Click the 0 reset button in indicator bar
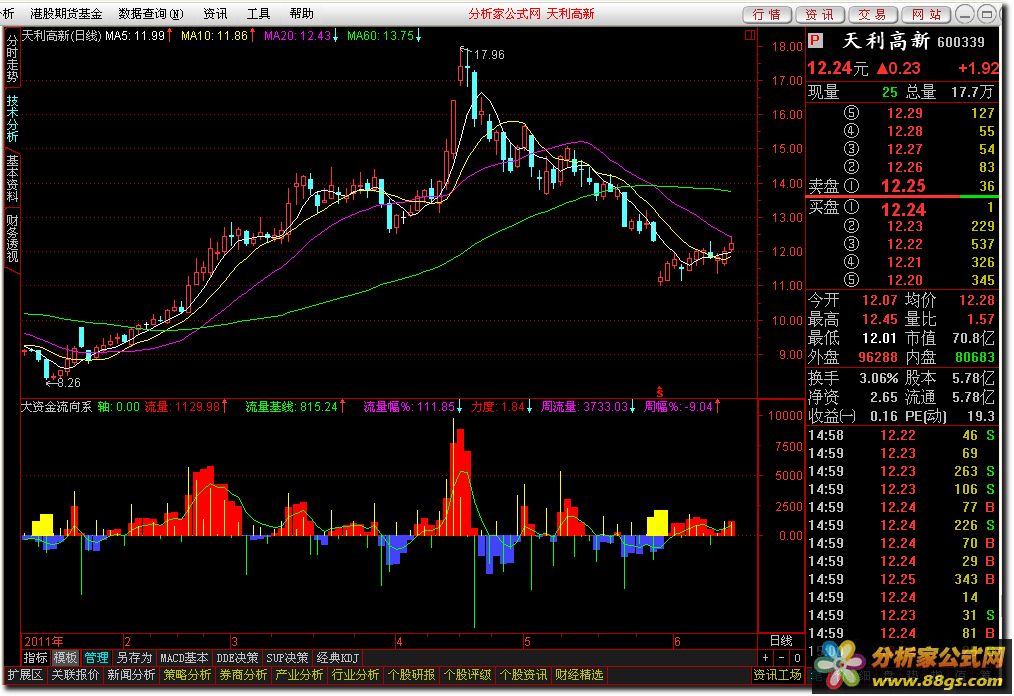 pyautogui.click(x=797, y=658)
